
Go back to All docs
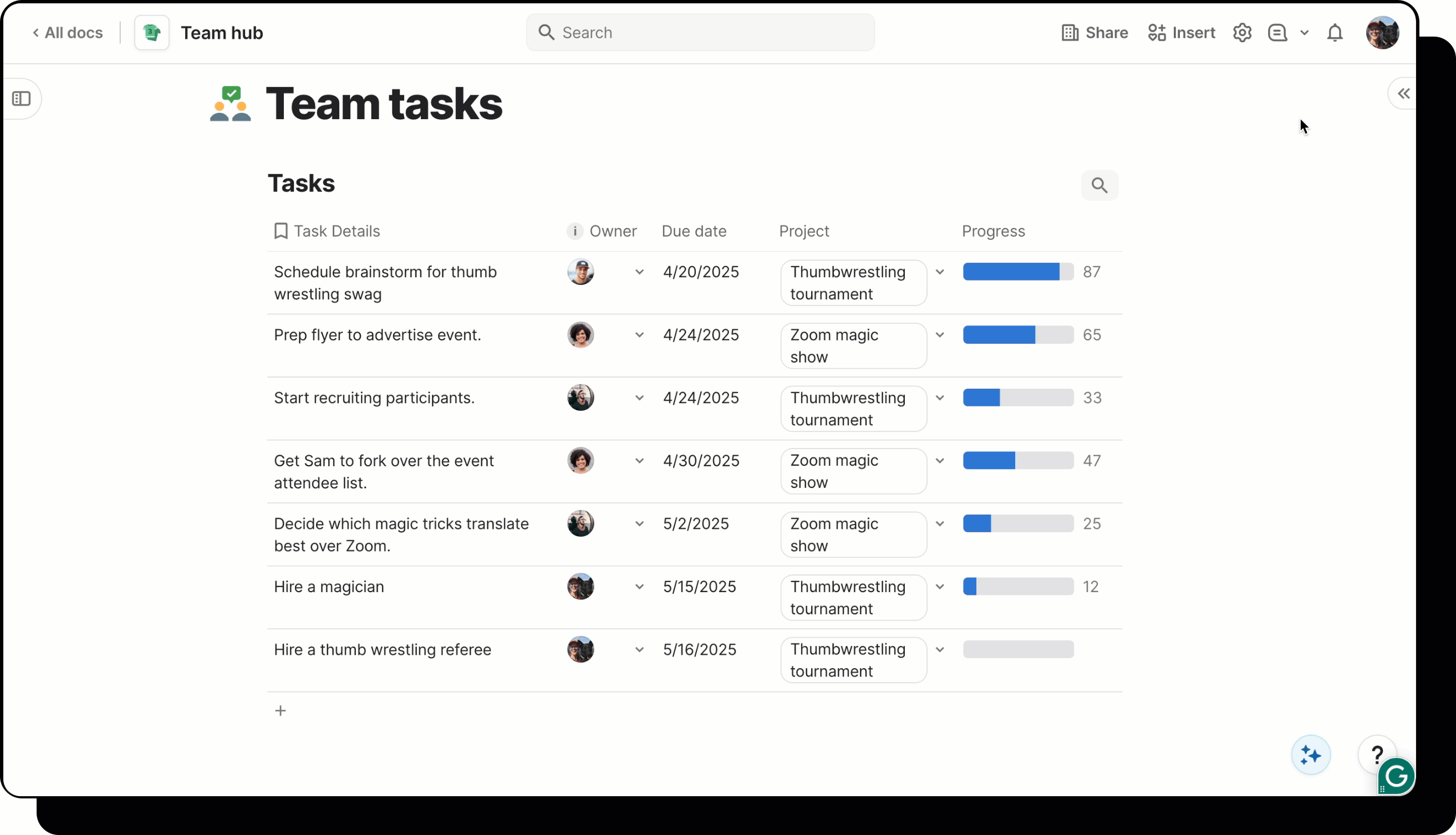click(x=68, y=33)
